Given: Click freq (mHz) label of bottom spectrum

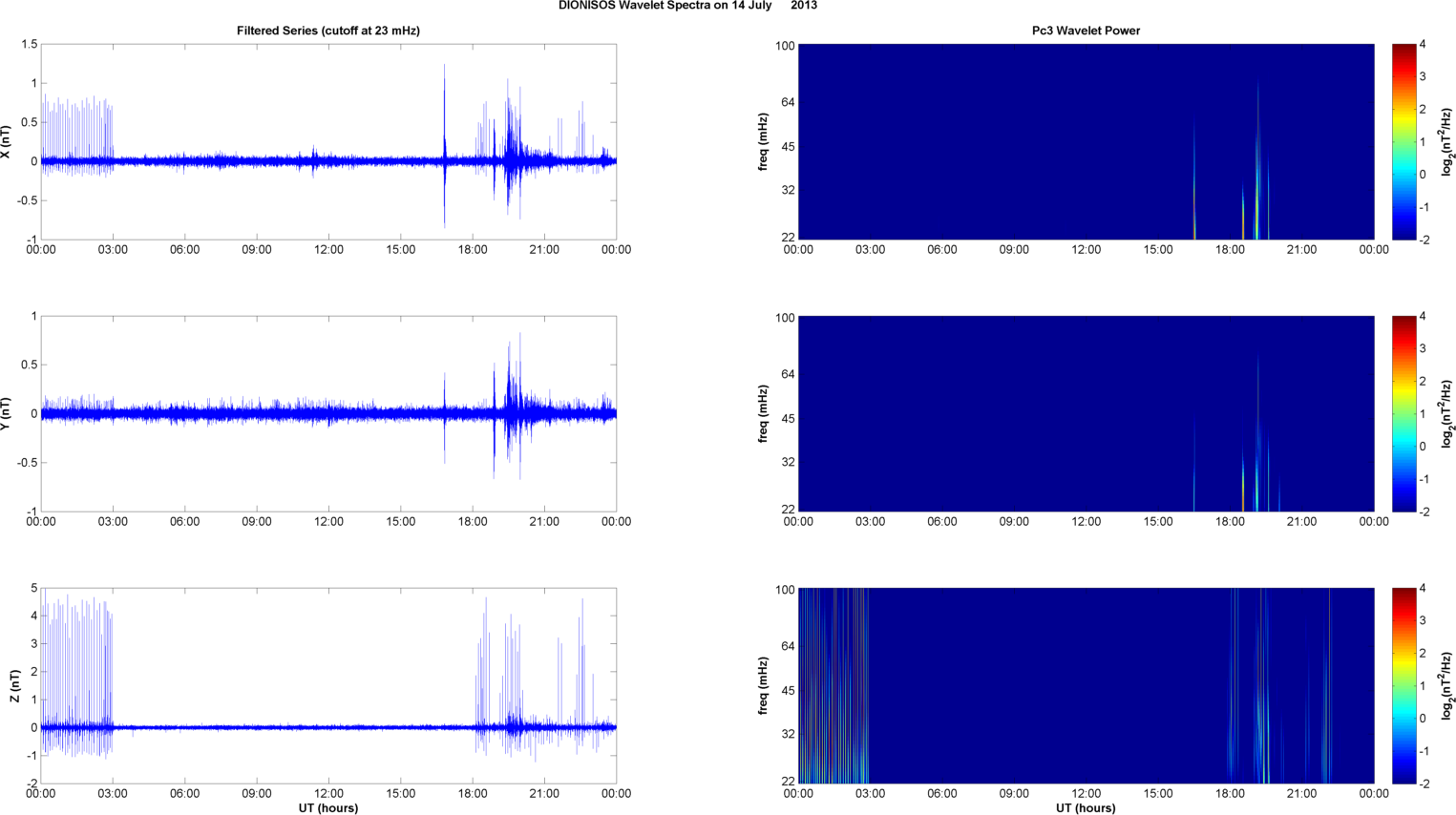Looking at the screenshot, I should [763, 686].
